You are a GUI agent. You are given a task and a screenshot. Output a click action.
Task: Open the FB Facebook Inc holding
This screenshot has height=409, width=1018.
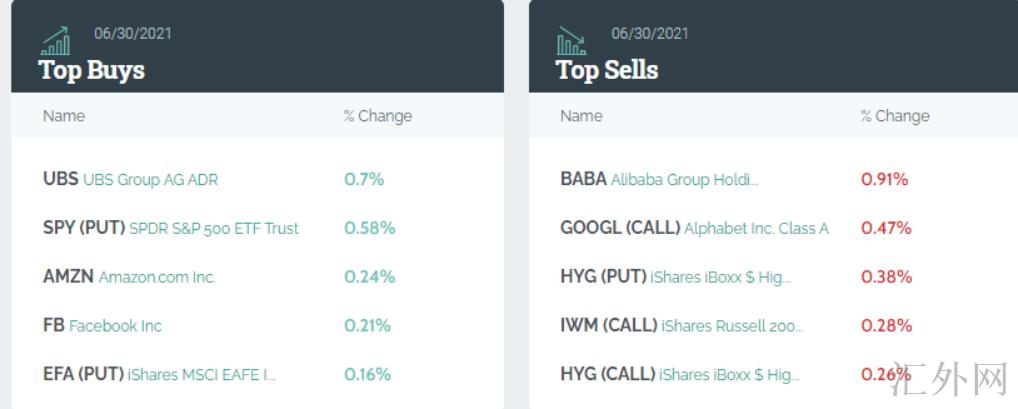click(102, 326)
